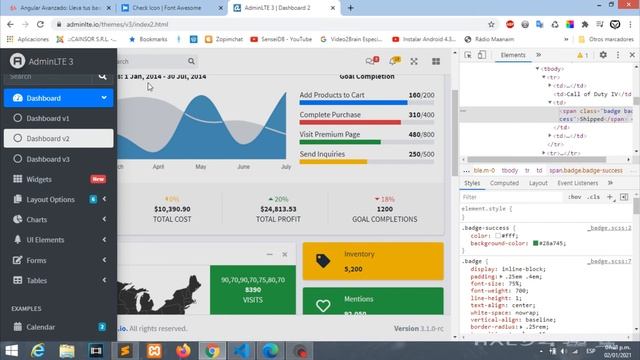Click the Charts pie icon in sidebar

(18, 219)
